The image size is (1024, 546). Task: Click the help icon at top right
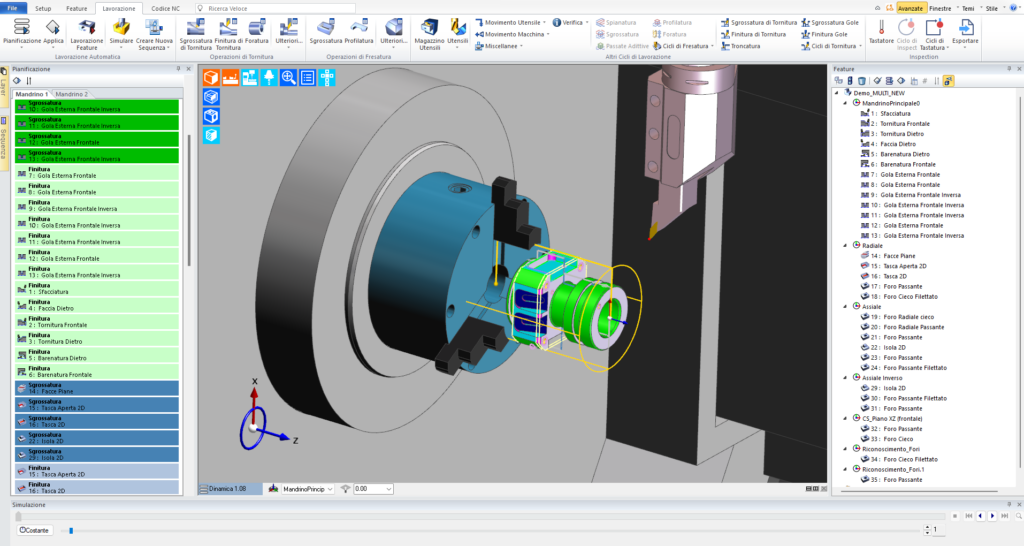coord(1013,8)
